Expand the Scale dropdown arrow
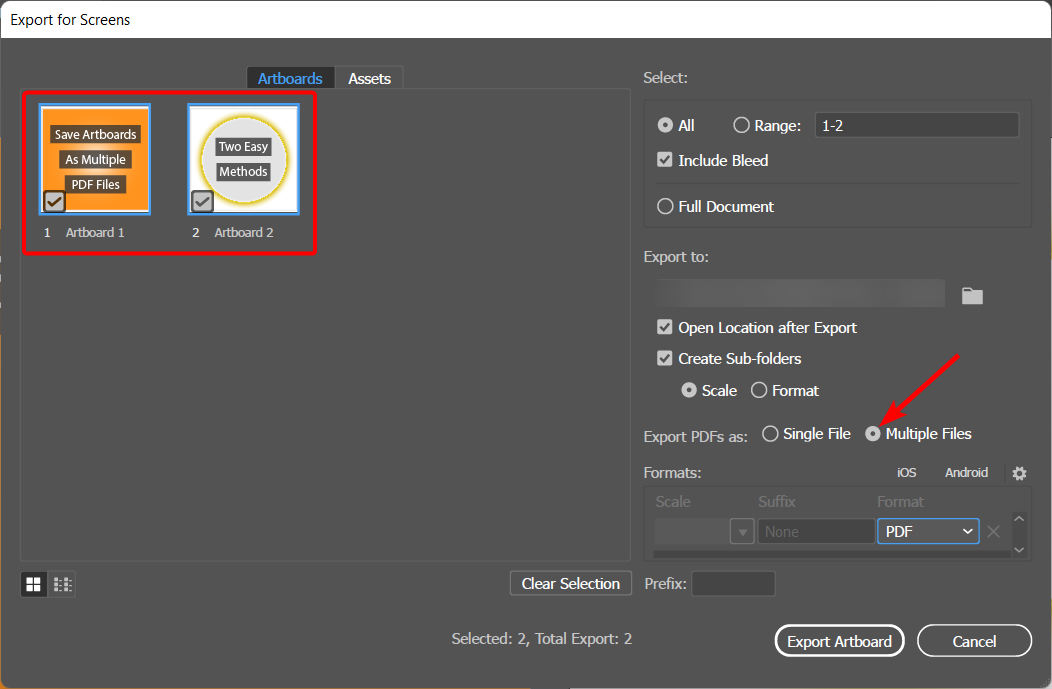Viewport: 1052px width, 689px height. tap(742, 532)
